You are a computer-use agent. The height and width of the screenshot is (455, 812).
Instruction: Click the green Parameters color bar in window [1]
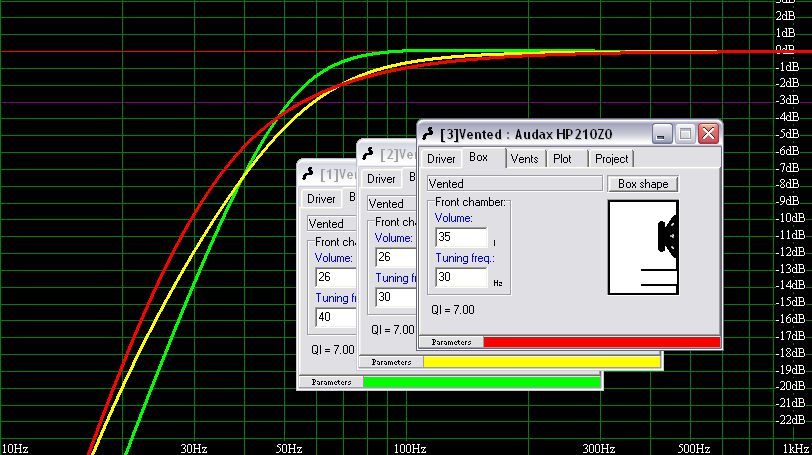click(482, 382)
